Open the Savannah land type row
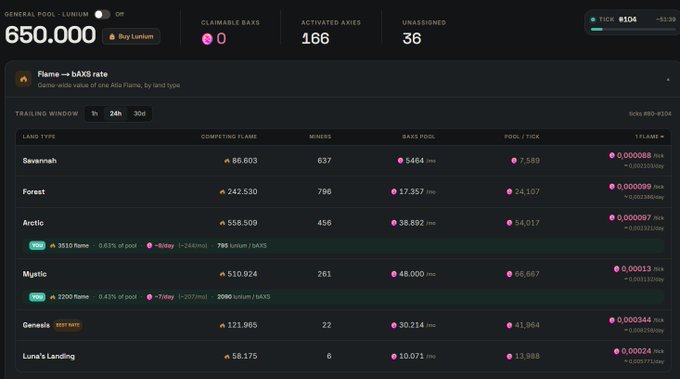Screen dimensions: 680x379 pos(343,160)
